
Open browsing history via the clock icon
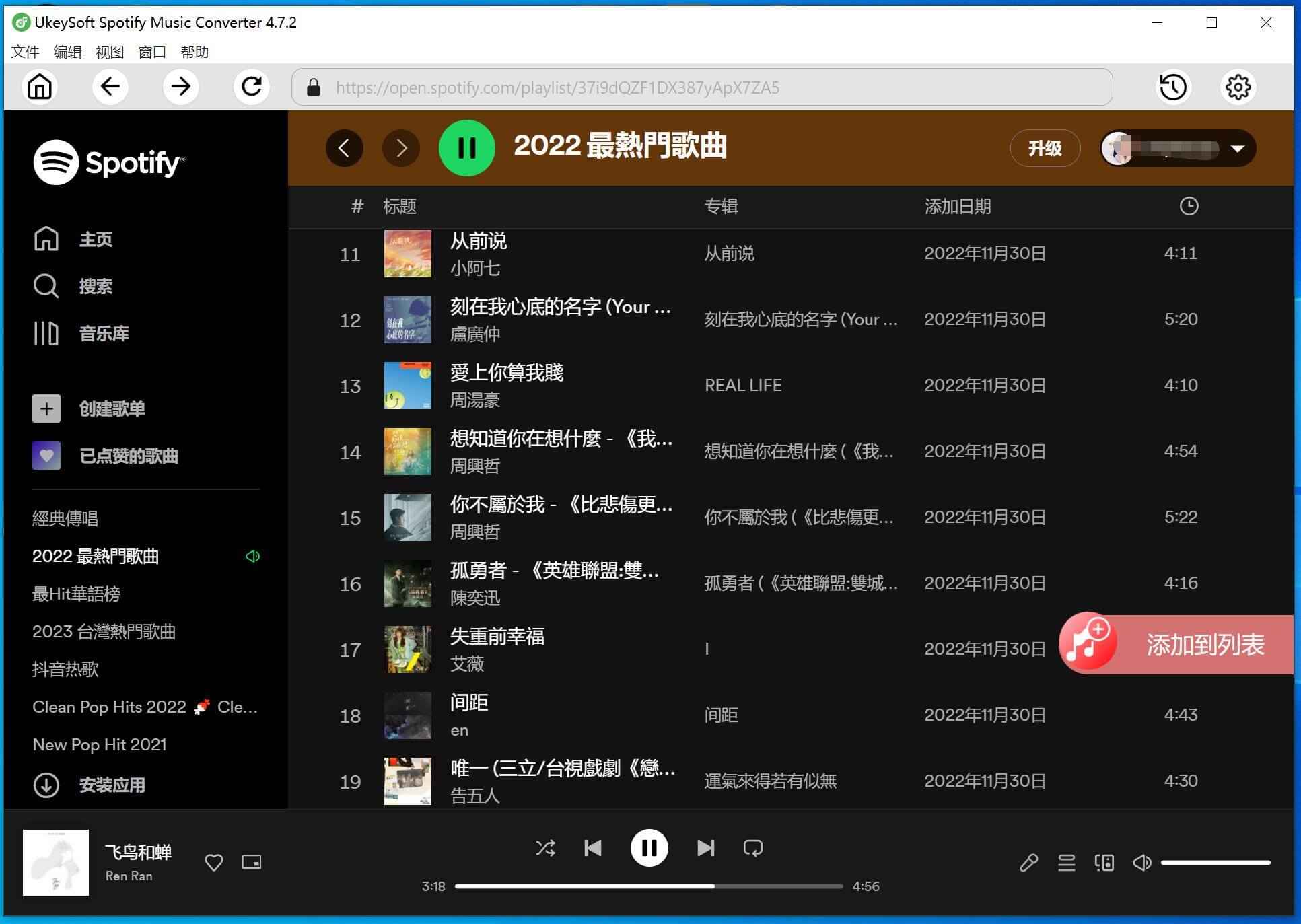(x=1172, y=87)
